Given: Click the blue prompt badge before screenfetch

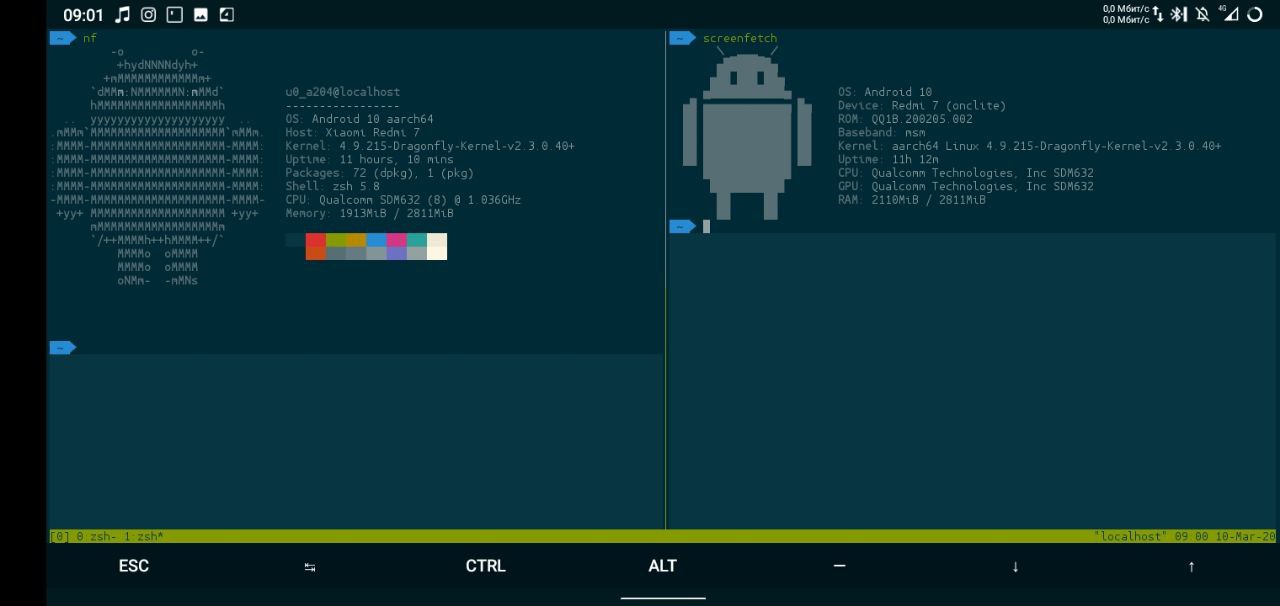Looking at the screenshot, I should point(683,38).
